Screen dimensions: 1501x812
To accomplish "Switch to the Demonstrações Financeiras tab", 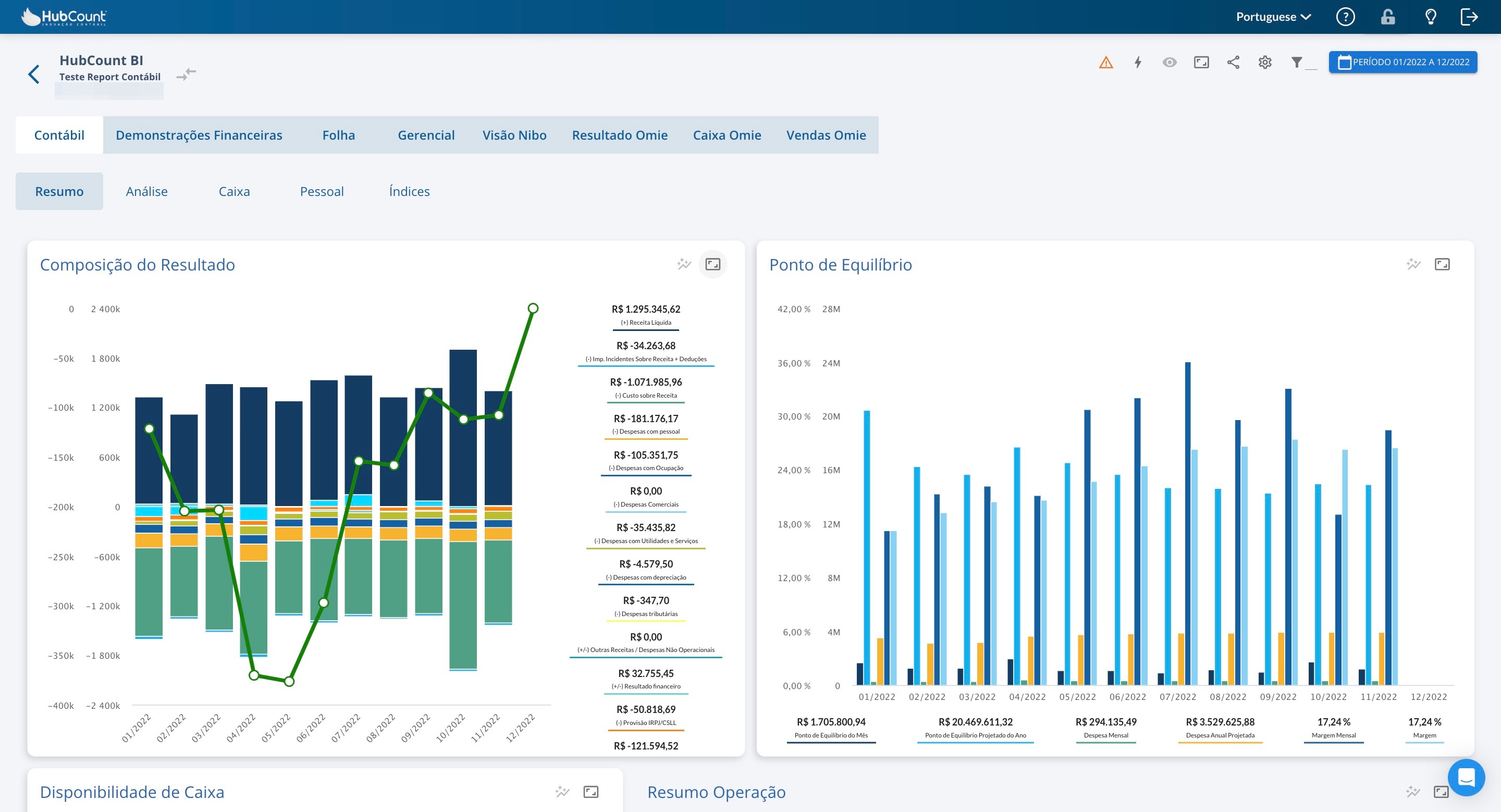I will [199, 135].
